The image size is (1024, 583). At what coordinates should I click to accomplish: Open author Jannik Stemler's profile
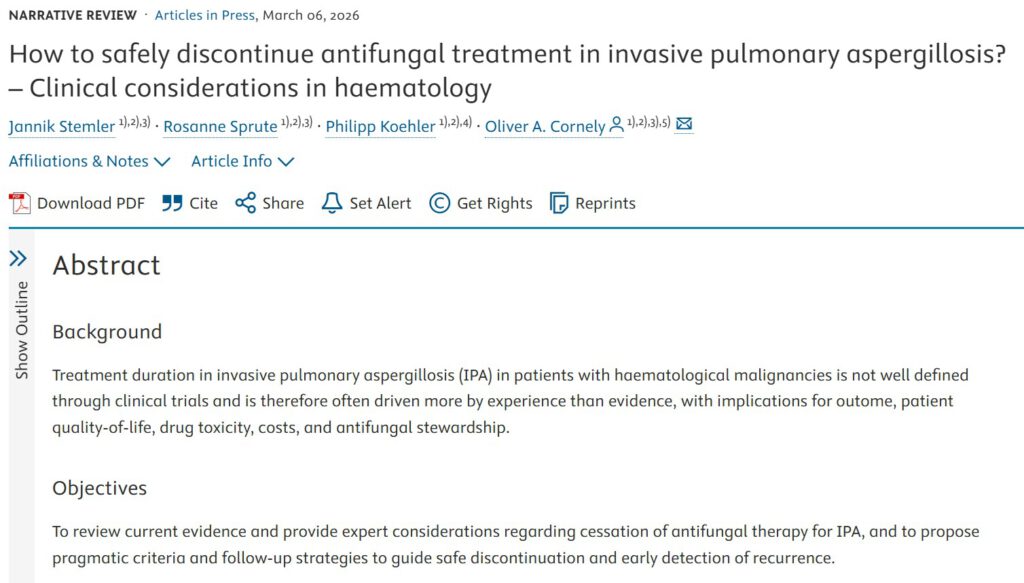61,127
